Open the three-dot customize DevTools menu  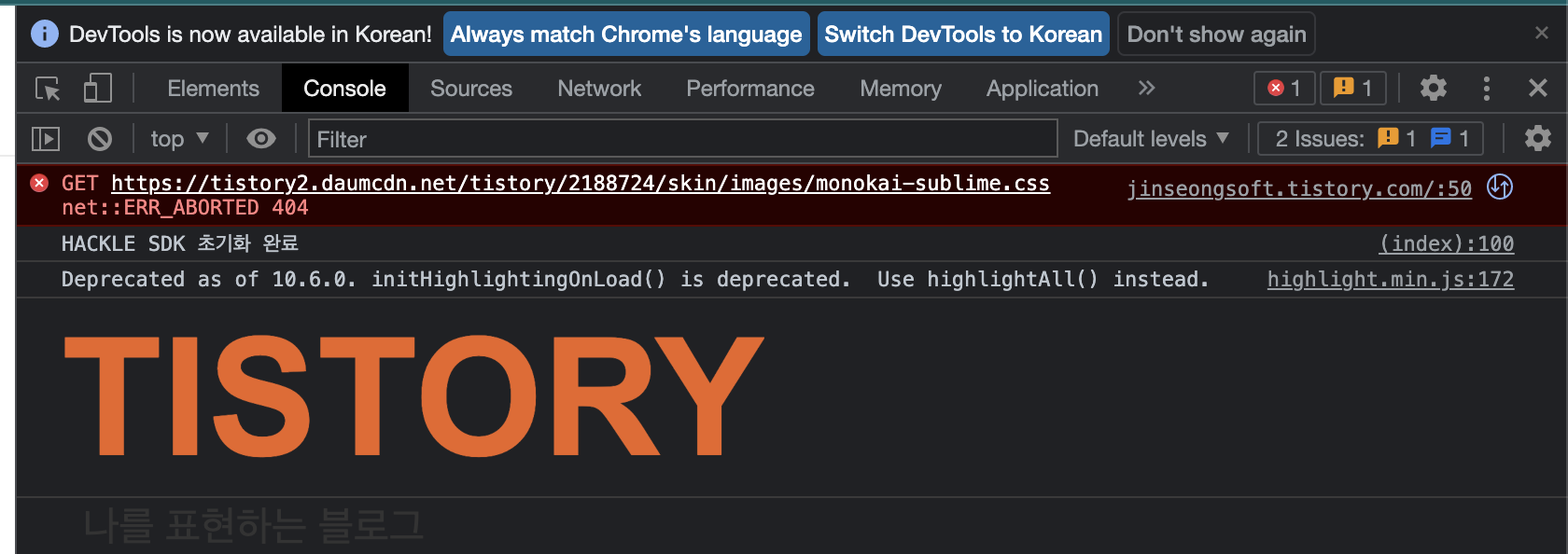[1487, 89]
